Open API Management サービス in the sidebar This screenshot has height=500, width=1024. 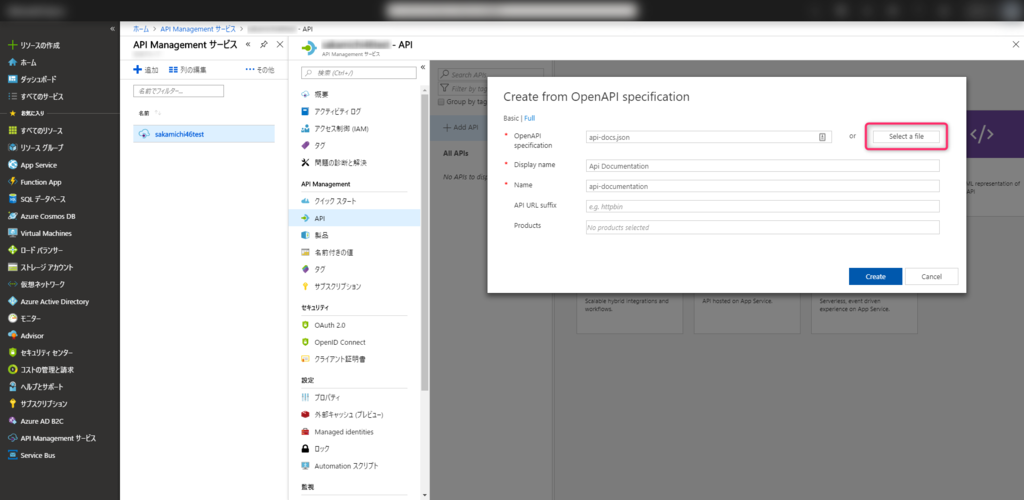(x=52, y=438)
